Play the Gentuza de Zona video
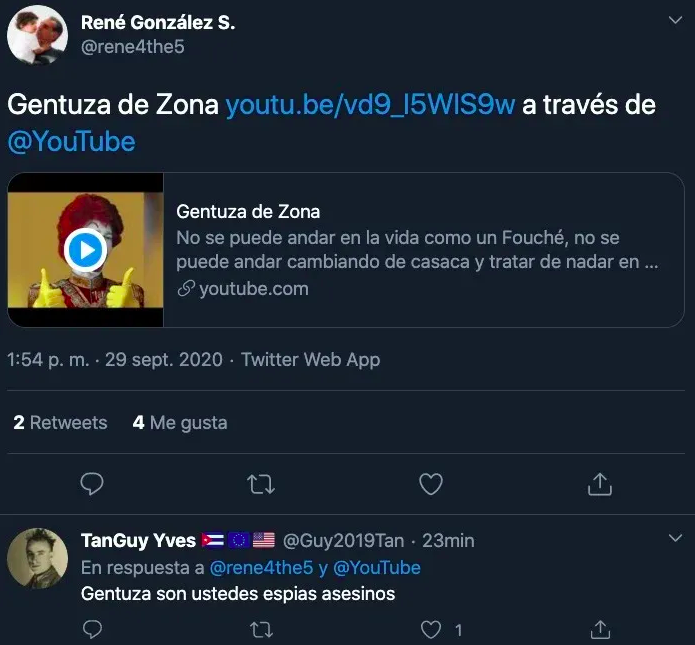The height and width of the screenshot is (645, 695). [85, 250]
